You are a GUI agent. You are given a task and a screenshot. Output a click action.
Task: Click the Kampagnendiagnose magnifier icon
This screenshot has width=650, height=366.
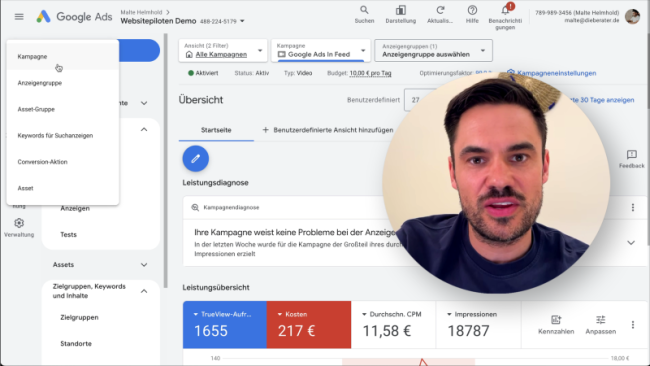195,207
